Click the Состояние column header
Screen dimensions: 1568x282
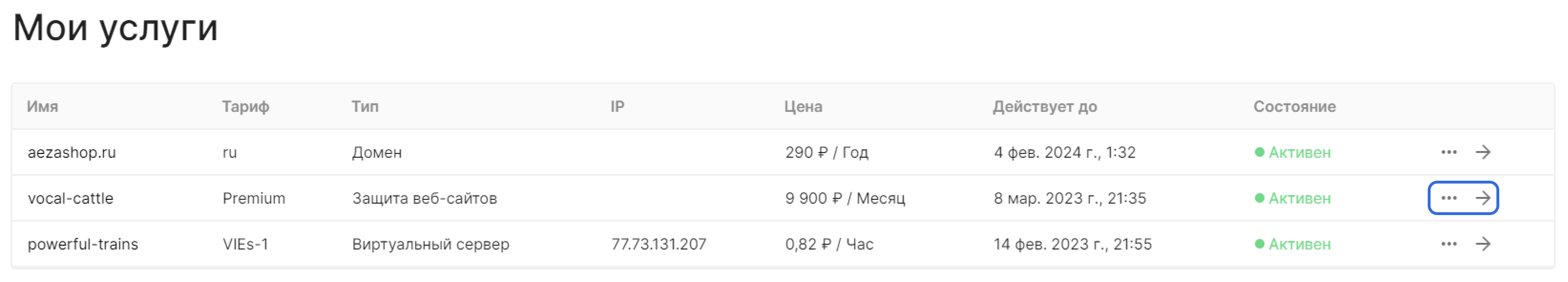(x=1294, y=107)
